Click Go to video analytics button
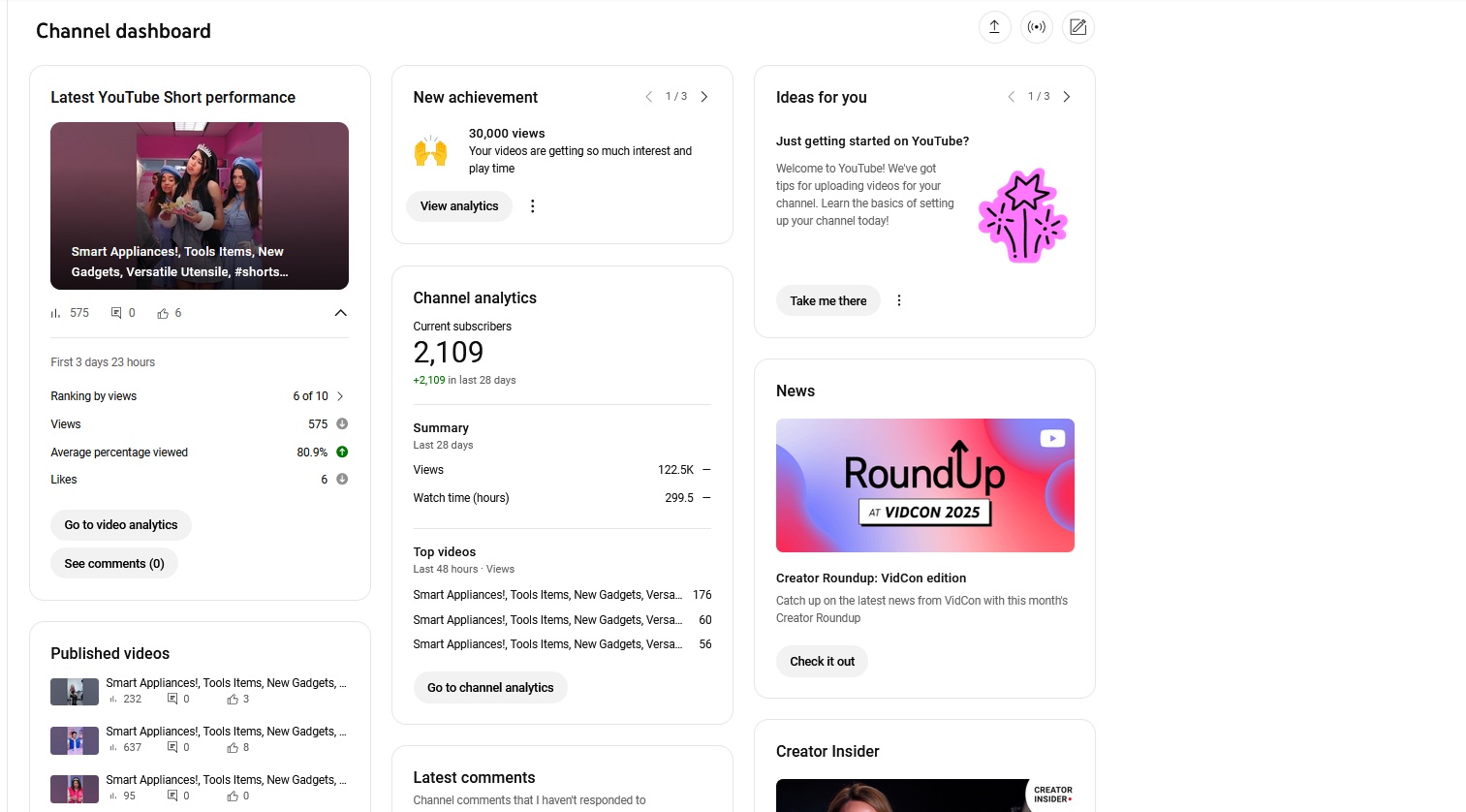The height and width of the screenshot is (812, 1466). [121, 525]
